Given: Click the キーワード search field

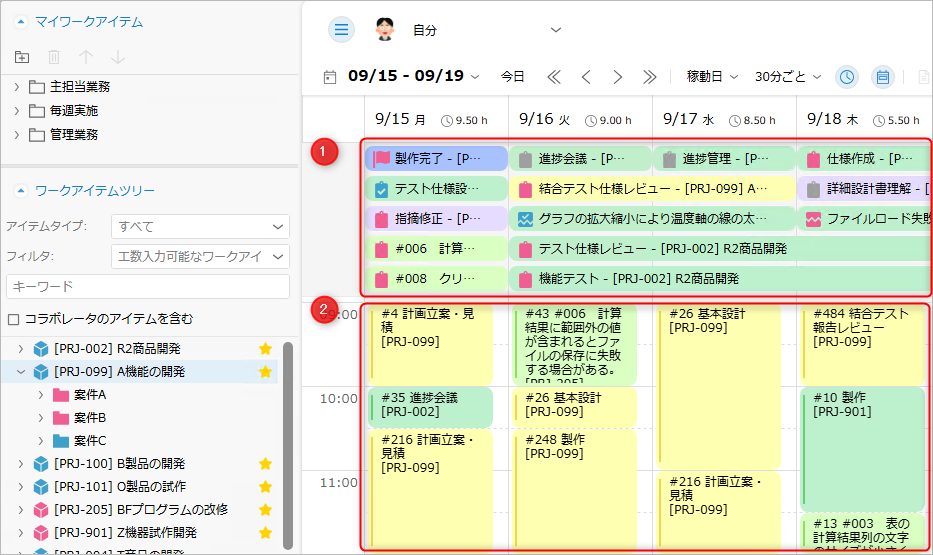Looking at the screenshot, I should [x=147, y=287].
